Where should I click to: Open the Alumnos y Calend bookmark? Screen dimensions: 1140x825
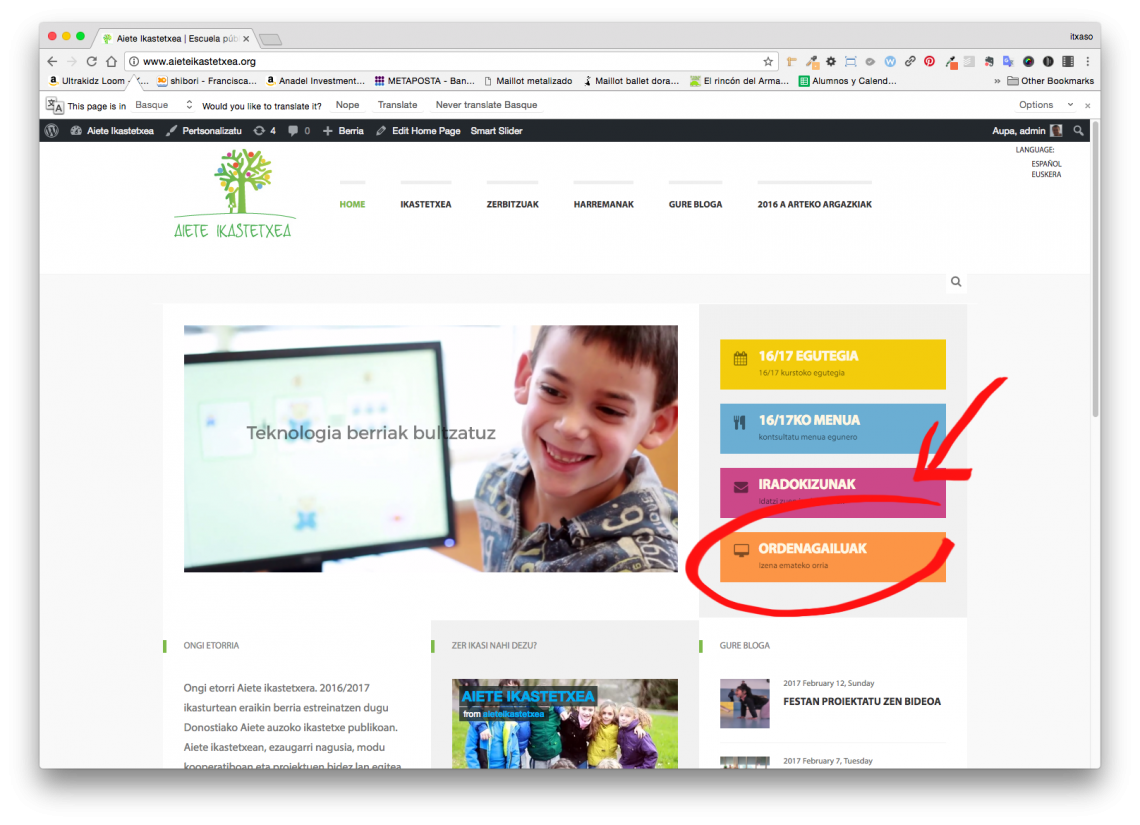click(x=847, y=81)
